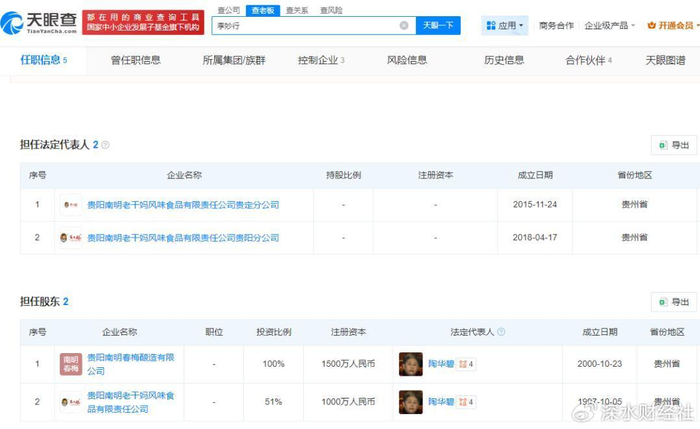Click the 天眼一下 search button
This screenshot has width=700, height=429.
click(x=438, y=25)
